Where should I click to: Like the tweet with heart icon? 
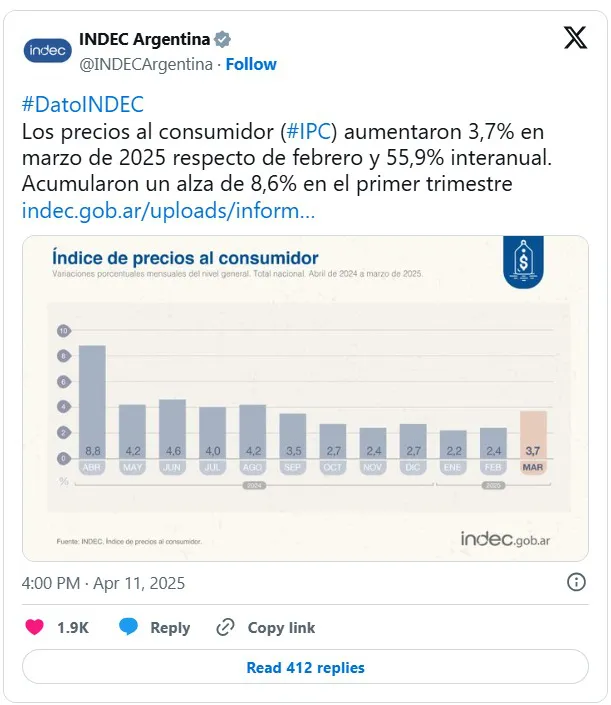[34, 627]
